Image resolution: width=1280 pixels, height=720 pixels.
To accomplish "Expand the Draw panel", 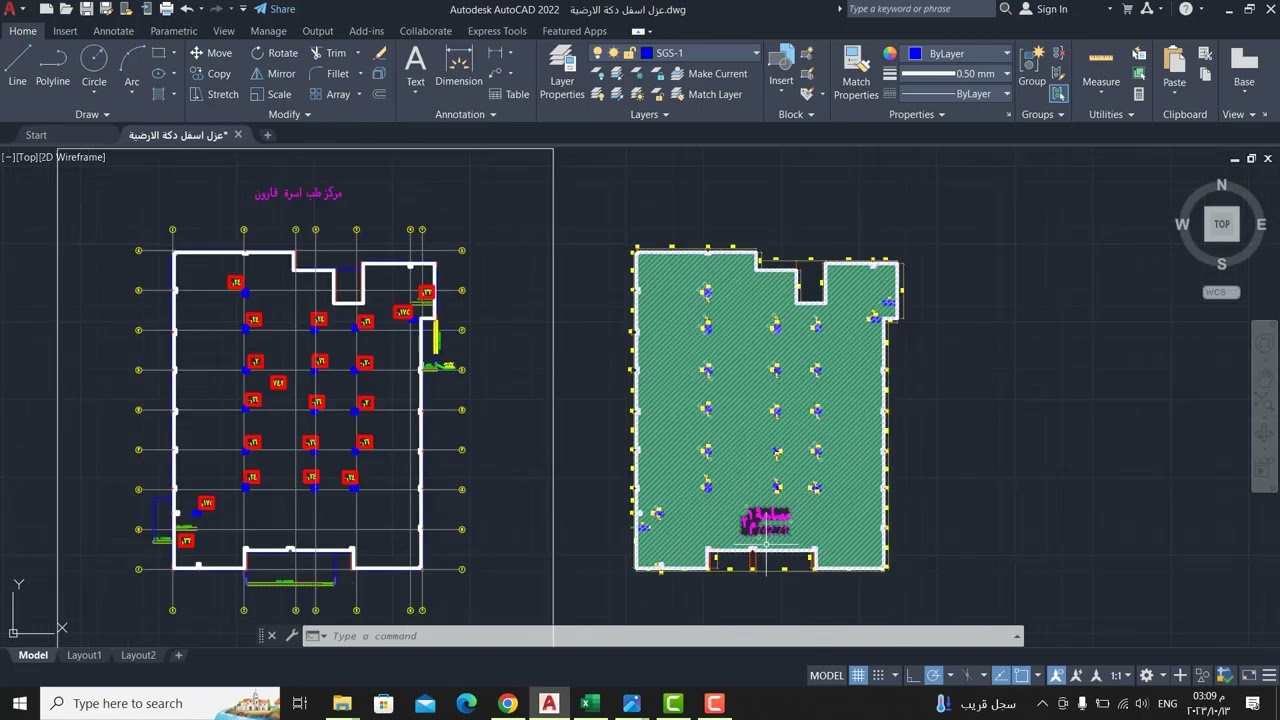I will click(94, 114).
